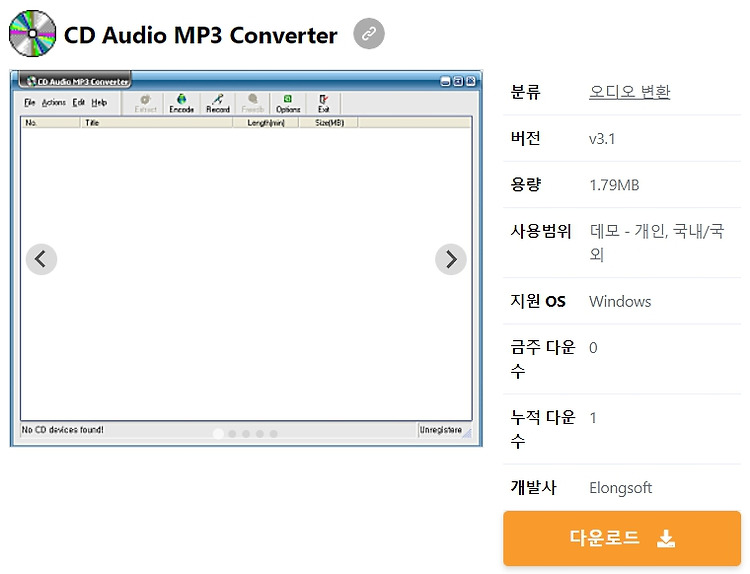The width and height of the screenshot is (750, 574).
Task: Click the Exit toolbar icon
Action: pyautogui.click(x=324, y=103)
